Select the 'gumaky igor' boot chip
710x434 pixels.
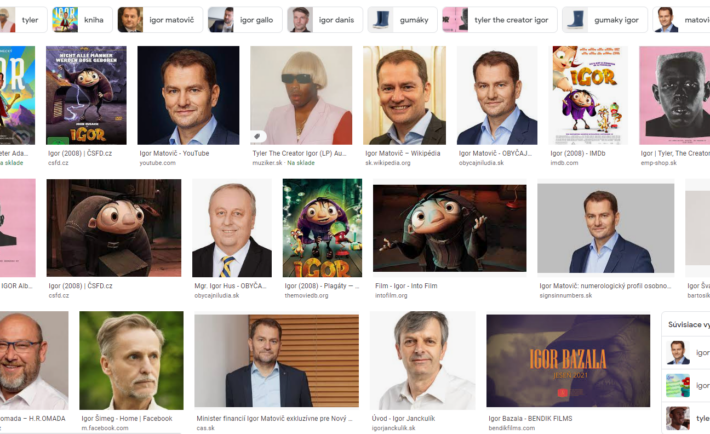tap(604, 20)
